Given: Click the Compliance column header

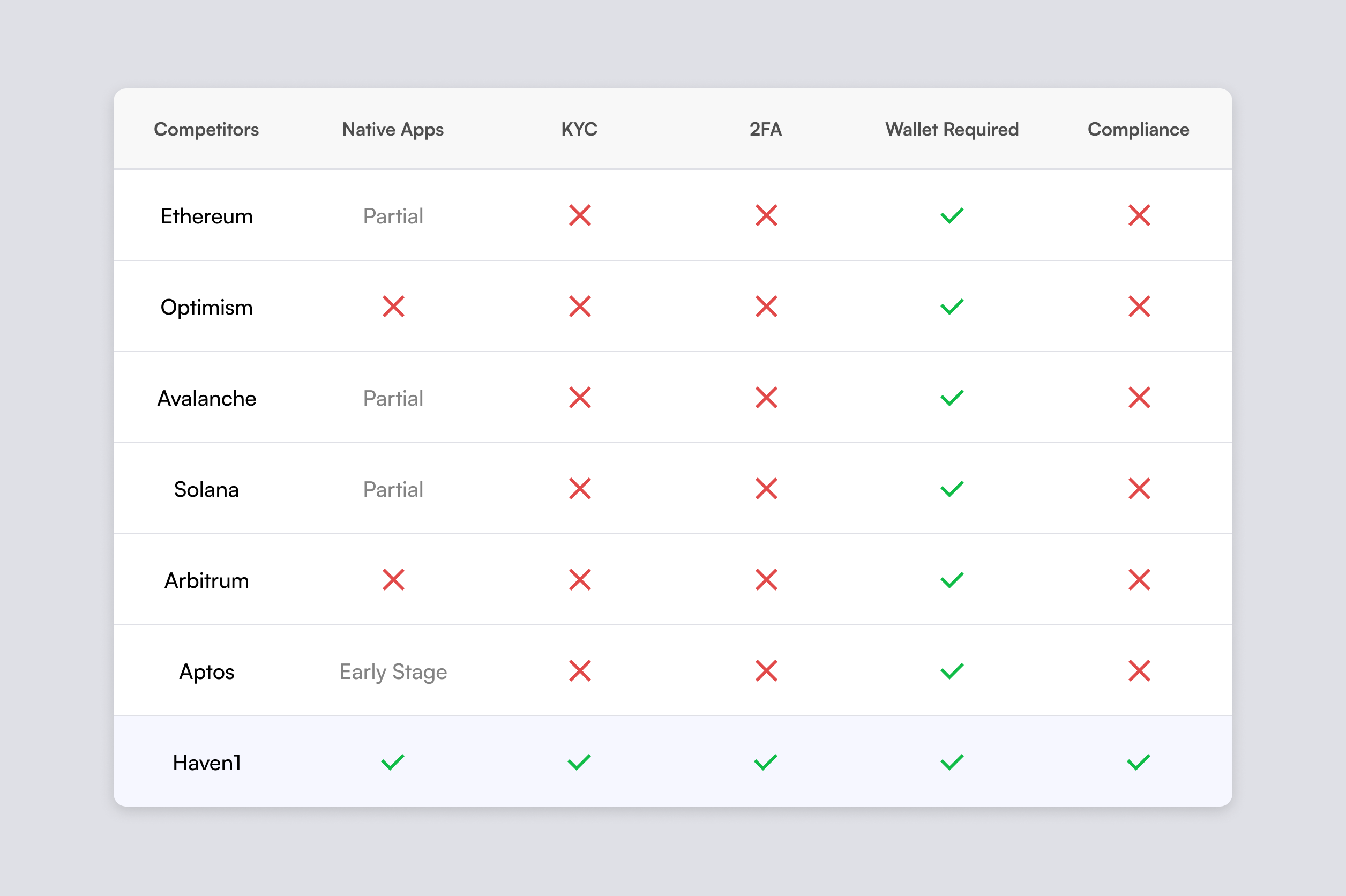Looking at the screenshot, I should tap(1138, 129).
